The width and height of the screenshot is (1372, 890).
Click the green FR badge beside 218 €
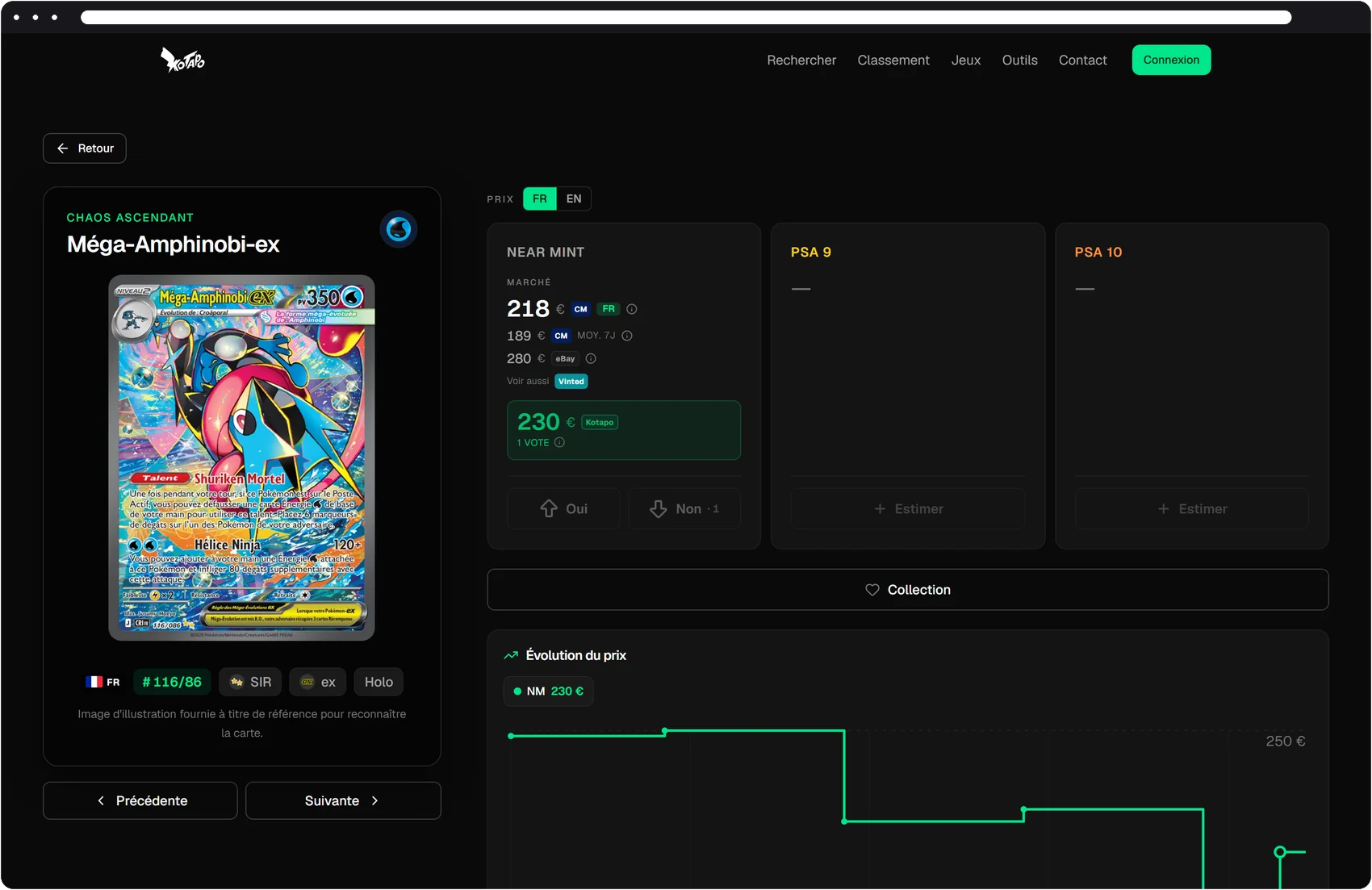tap(609, 309)
